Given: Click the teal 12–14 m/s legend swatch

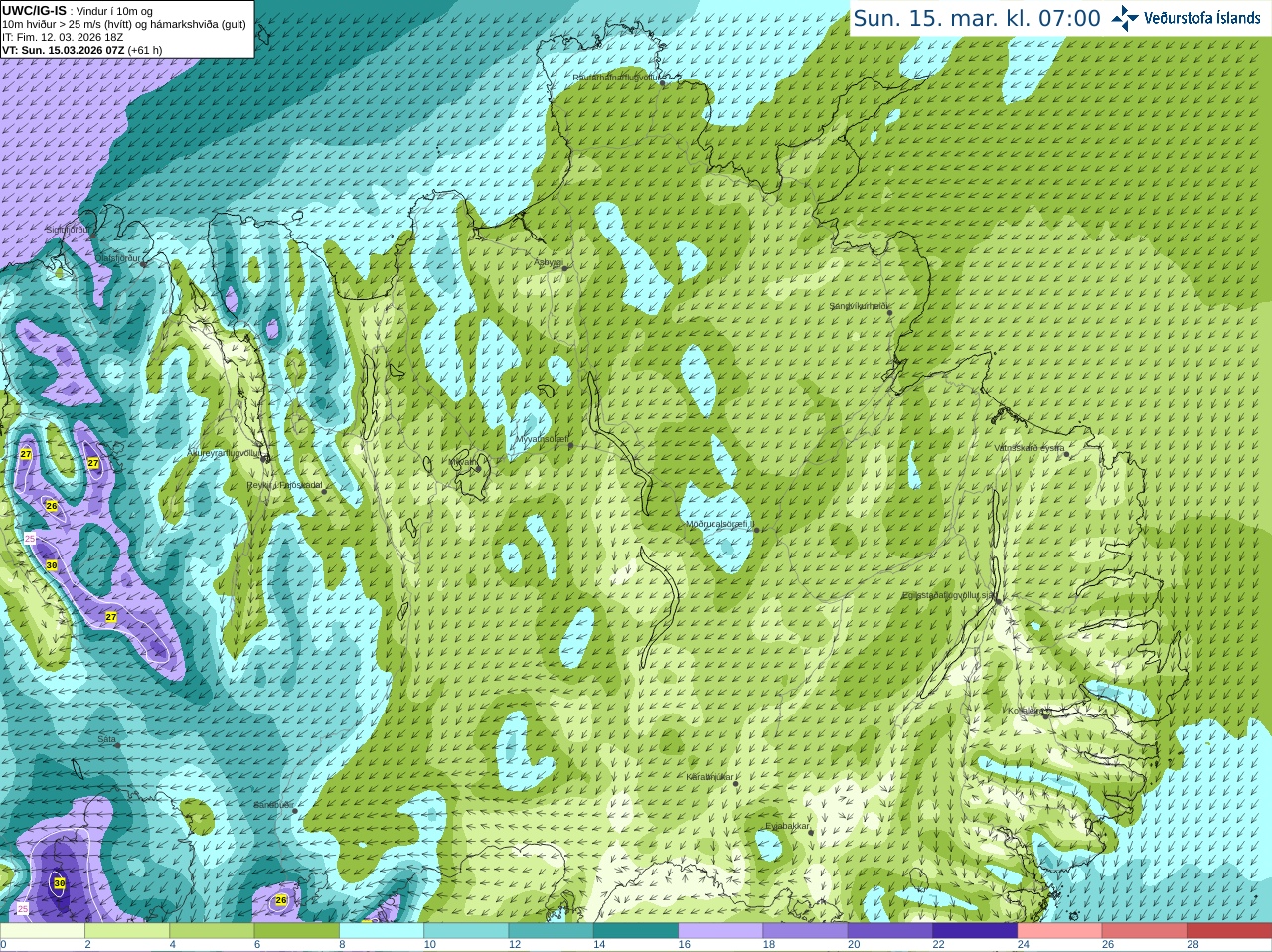Looking at the screenshot, I should pyautogui.click(x=552, y=931).
